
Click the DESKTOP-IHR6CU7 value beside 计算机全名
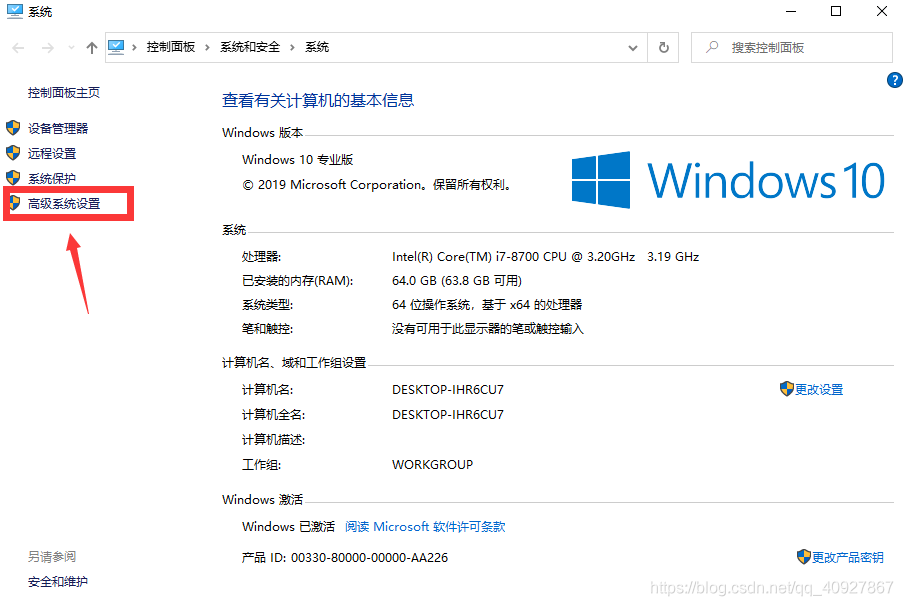447,415
